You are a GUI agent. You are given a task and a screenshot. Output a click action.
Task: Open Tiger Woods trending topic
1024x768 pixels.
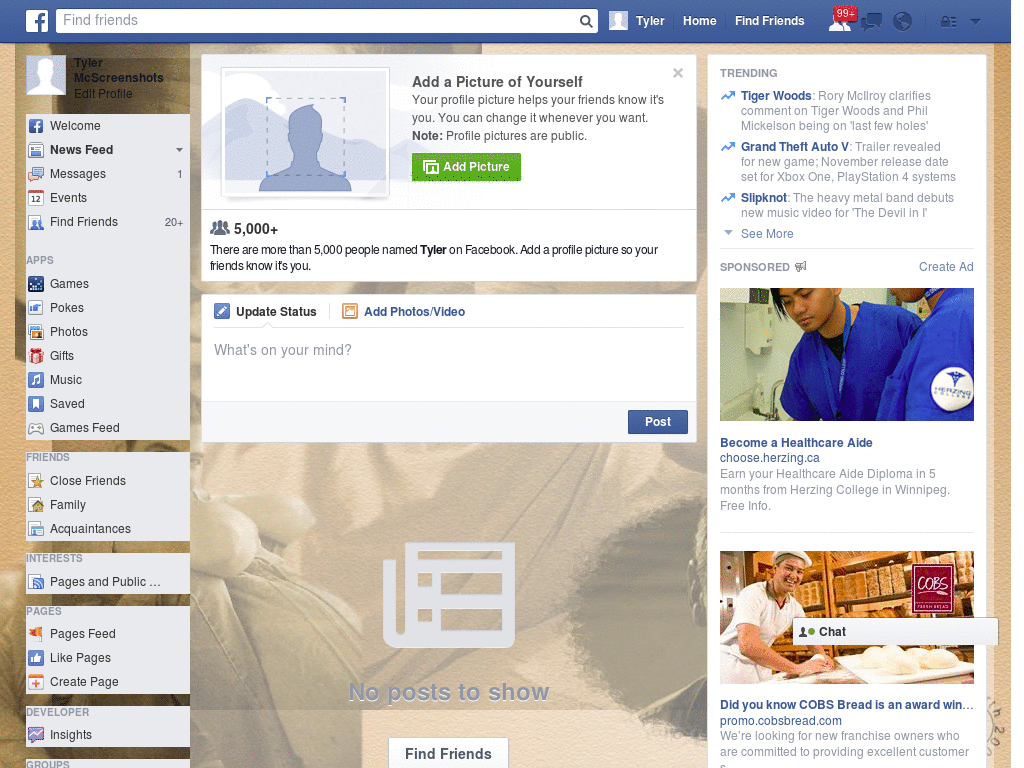pyautogui.click(x=776, y=96)
